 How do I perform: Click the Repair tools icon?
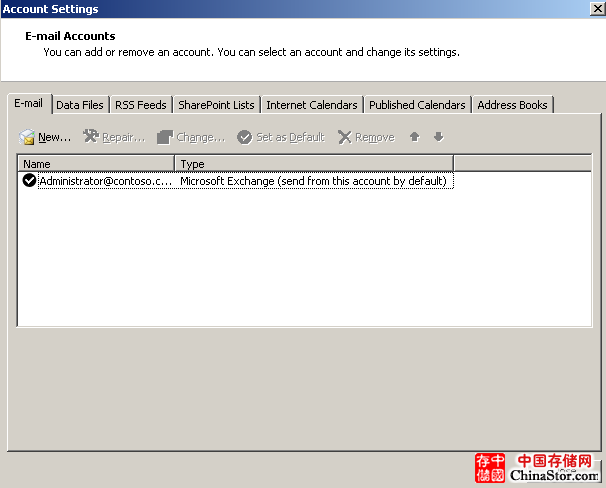[x=90, y=137]
